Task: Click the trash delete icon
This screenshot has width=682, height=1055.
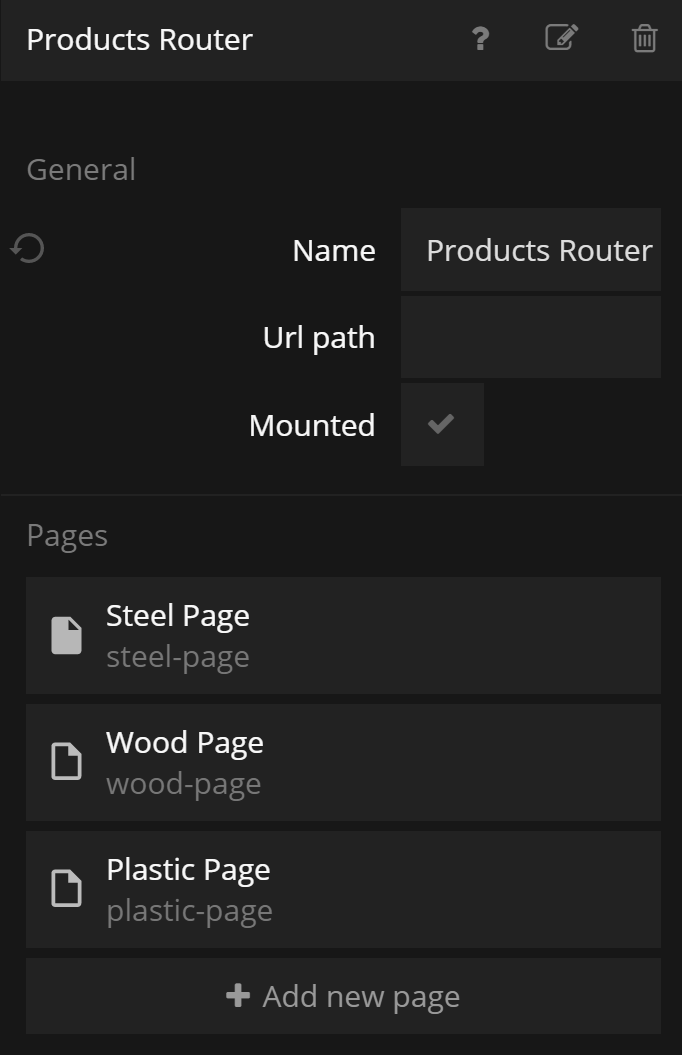Action: pyautogui.click(x=644, y=39)
